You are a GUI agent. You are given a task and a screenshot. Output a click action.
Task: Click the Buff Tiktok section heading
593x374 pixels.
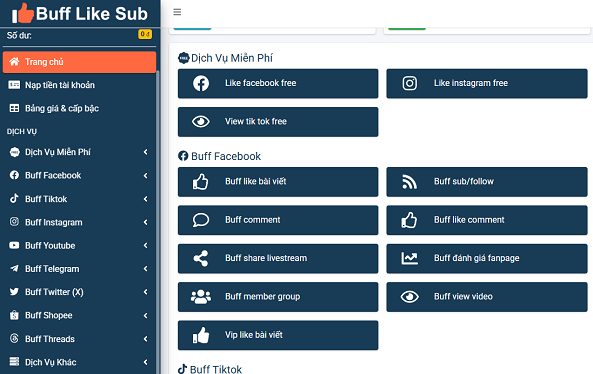(x=210, y=369)
